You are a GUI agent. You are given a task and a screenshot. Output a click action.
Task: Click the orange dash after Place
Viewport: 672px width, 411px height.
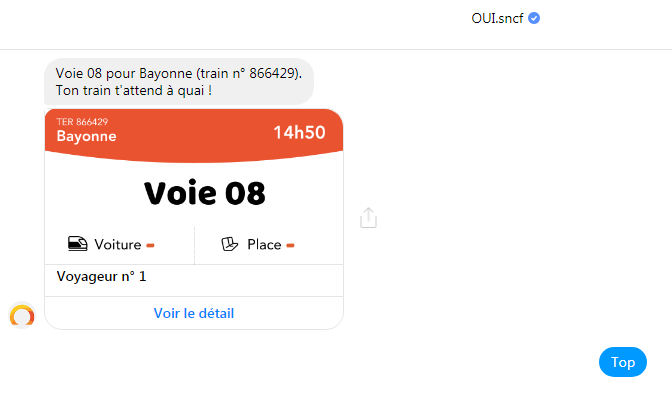click(290, 246)
